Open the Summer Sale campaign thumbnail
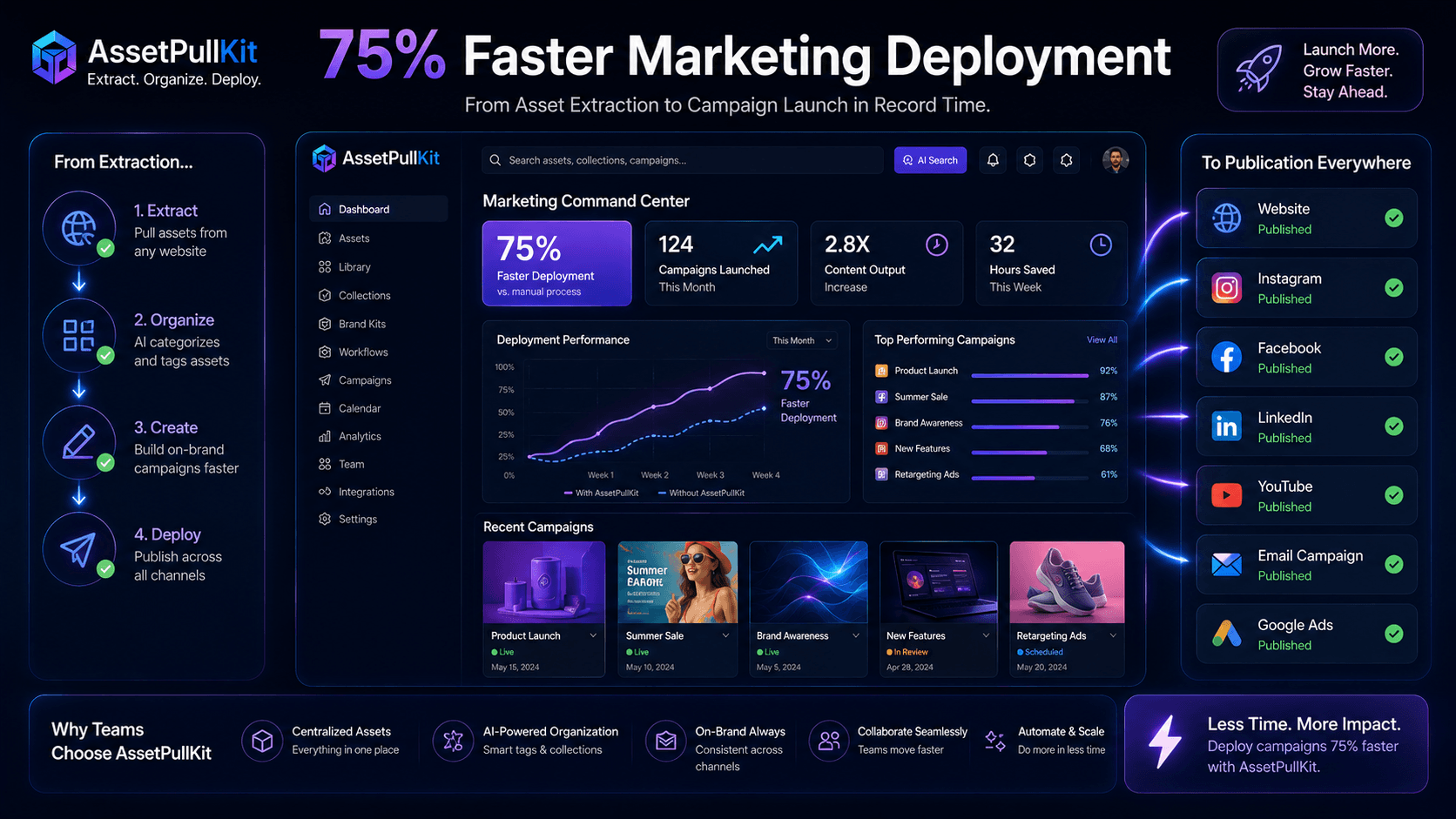Screen dimensions: 1456x819 point(677,582)
